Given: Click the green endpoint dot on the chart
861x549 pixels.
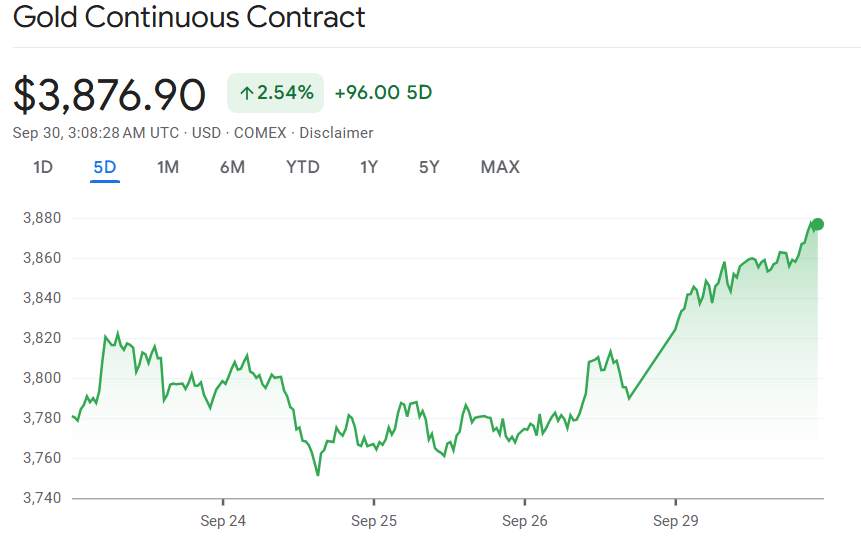Looking at the screenshot, I should tap(818, 224).
